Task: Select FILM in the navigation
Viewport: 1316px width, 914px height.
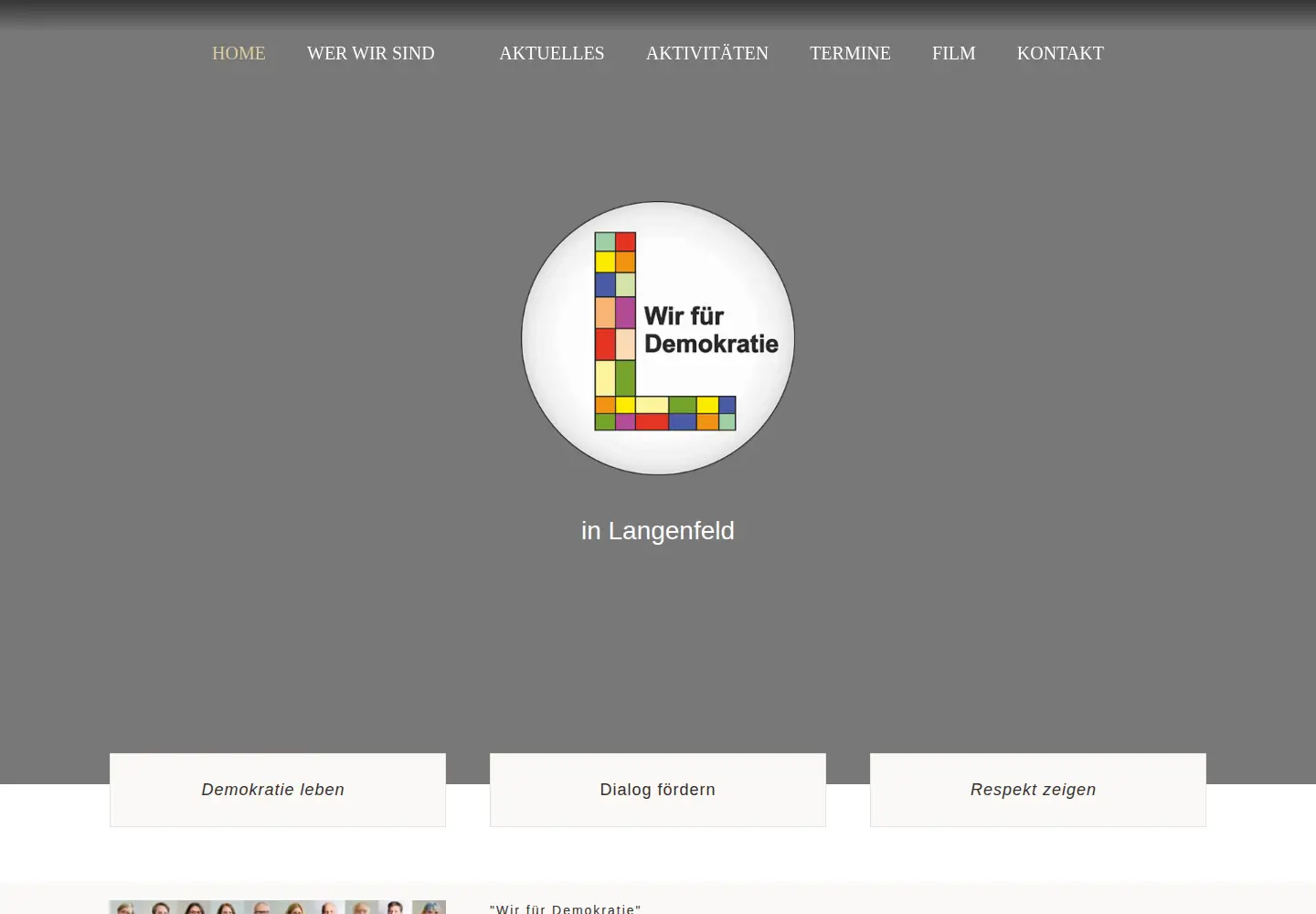Action: click(x=954, y=53)
